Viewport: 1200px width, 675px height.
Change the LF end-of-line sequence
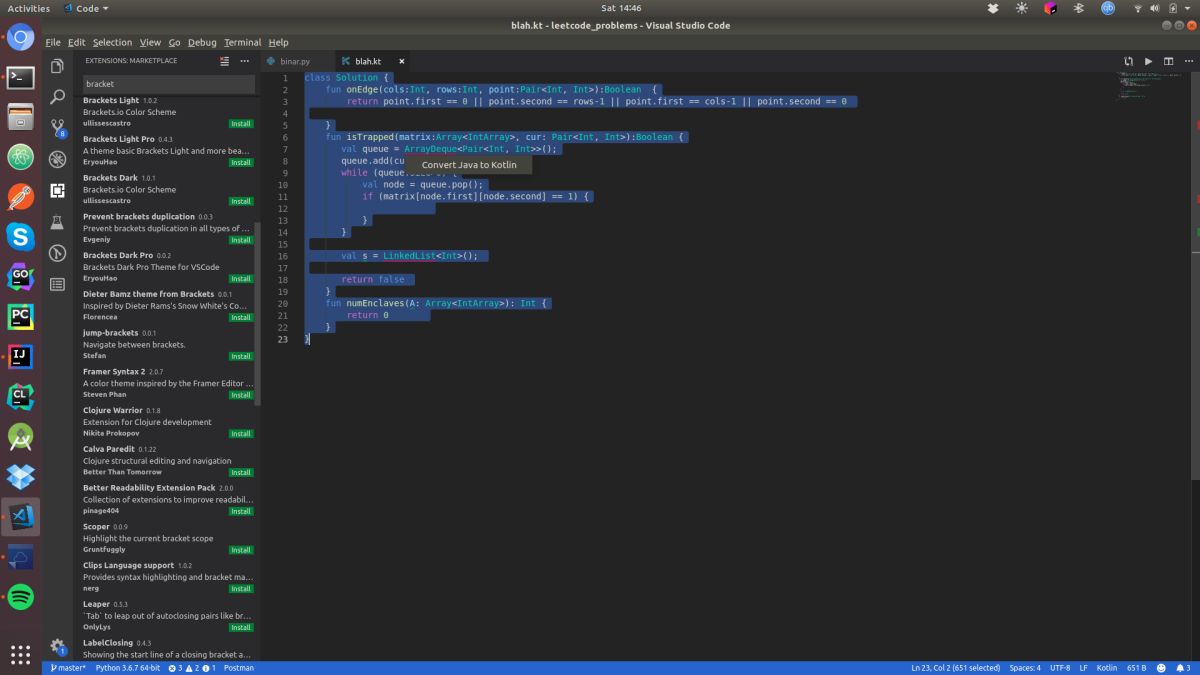click(x=1084, y=667)
